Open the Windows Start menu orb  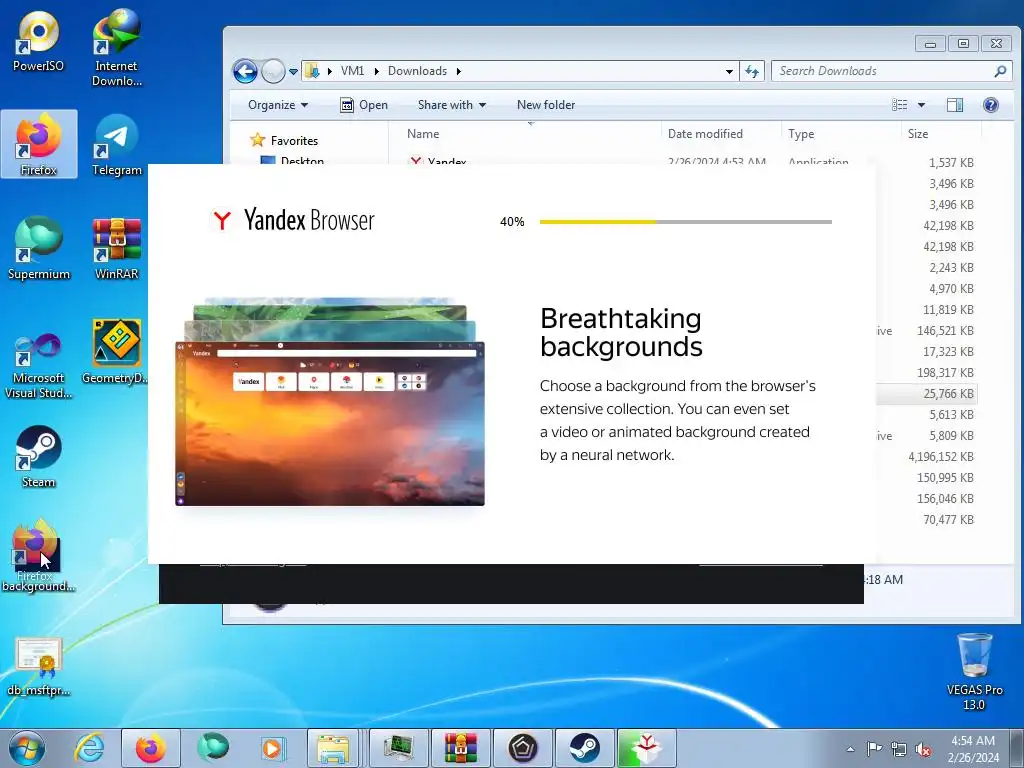(26, 748)
